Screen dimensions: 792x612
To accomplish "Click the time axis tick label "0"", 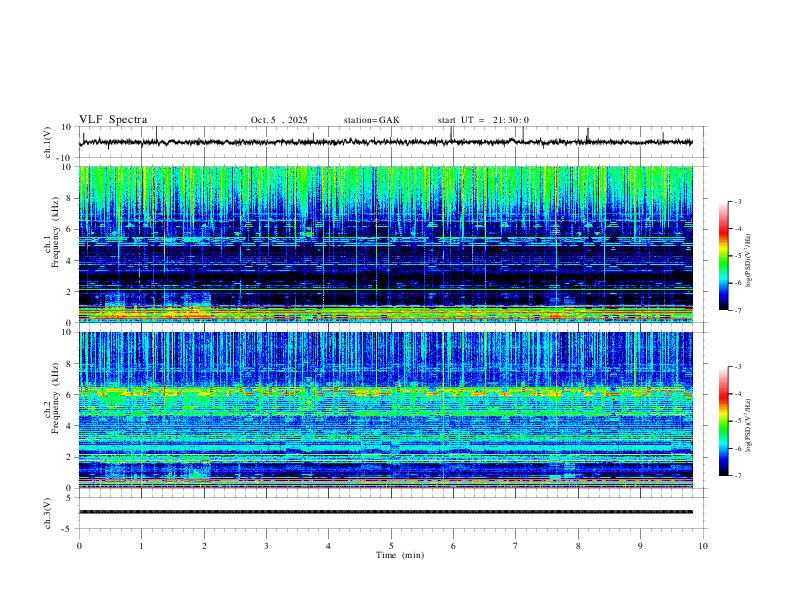I will click(x=79, y=546).
